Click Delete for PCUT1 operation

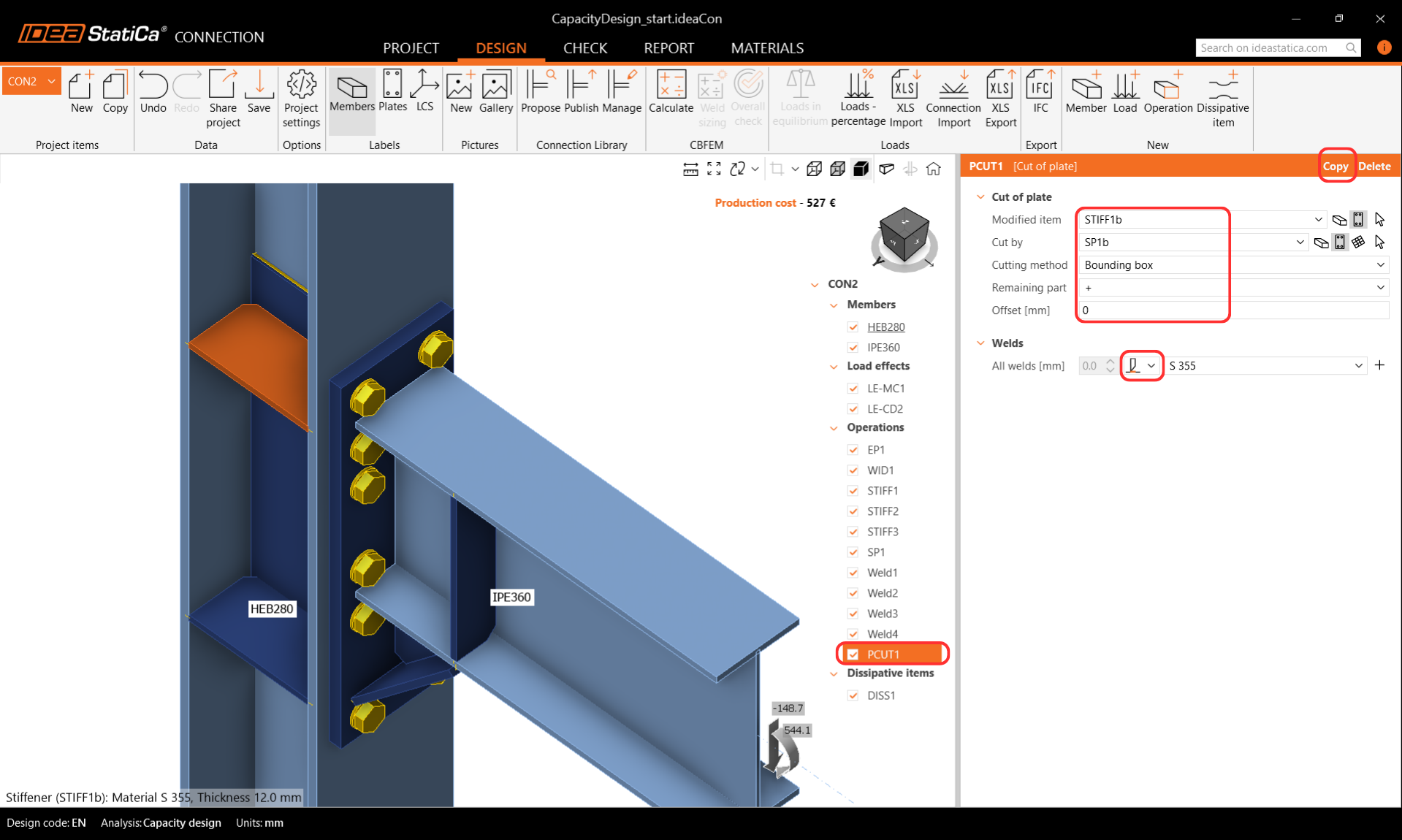tap(1374, 166)
